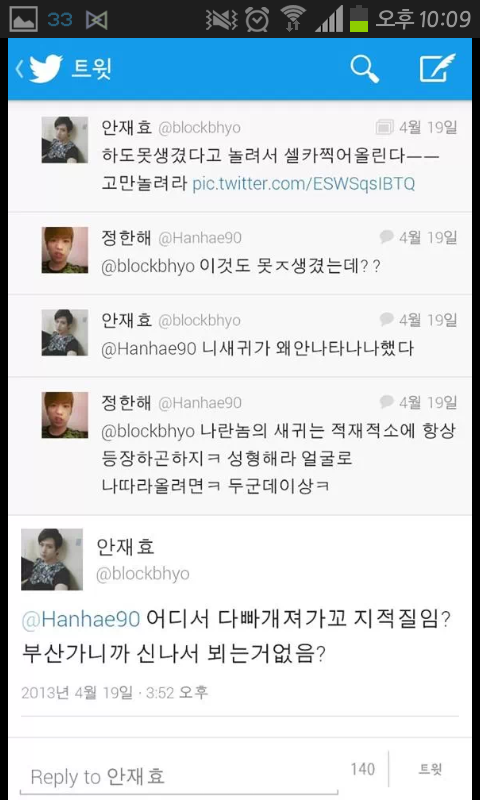Open 안재효's large avatar in the main tweet
The image size is (480, 800).
(52, 559)
